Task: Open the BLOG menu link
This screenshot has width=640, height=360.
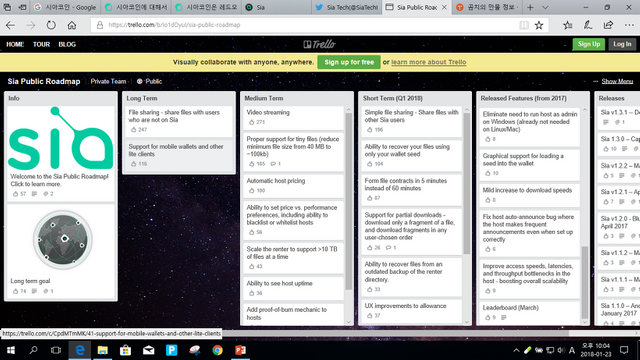Action: [x=67, y=44]
